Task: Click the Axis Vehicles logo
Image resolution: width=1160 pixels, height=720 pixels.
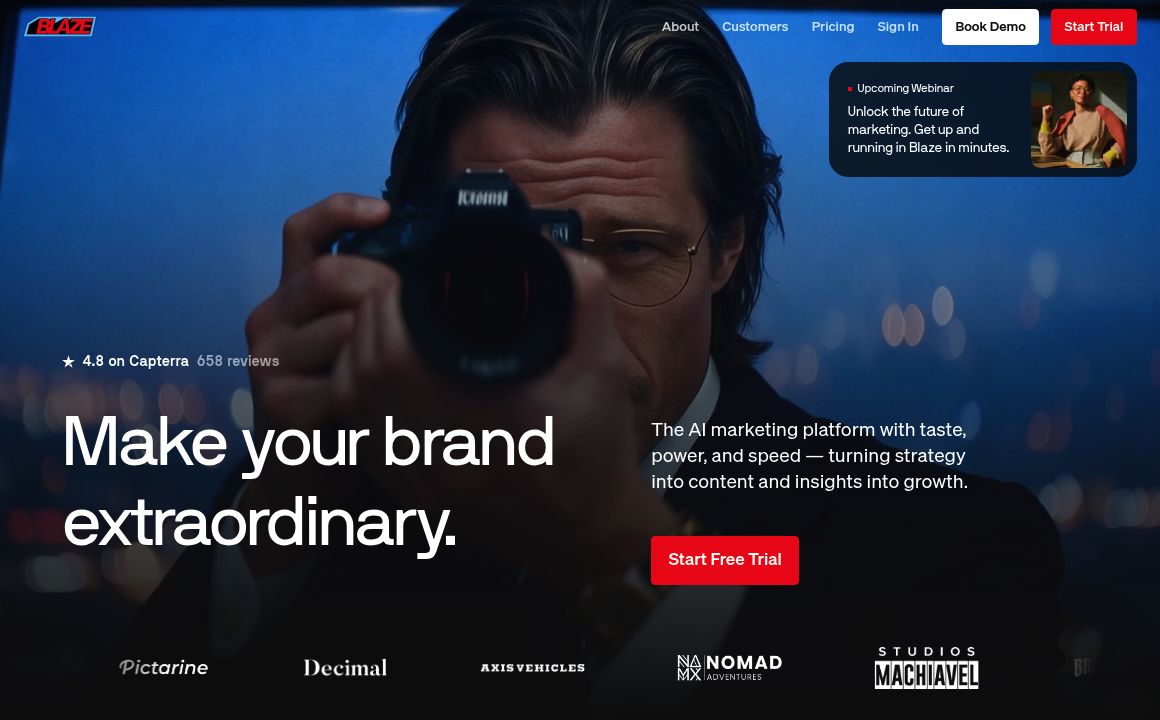Action: 533,667
